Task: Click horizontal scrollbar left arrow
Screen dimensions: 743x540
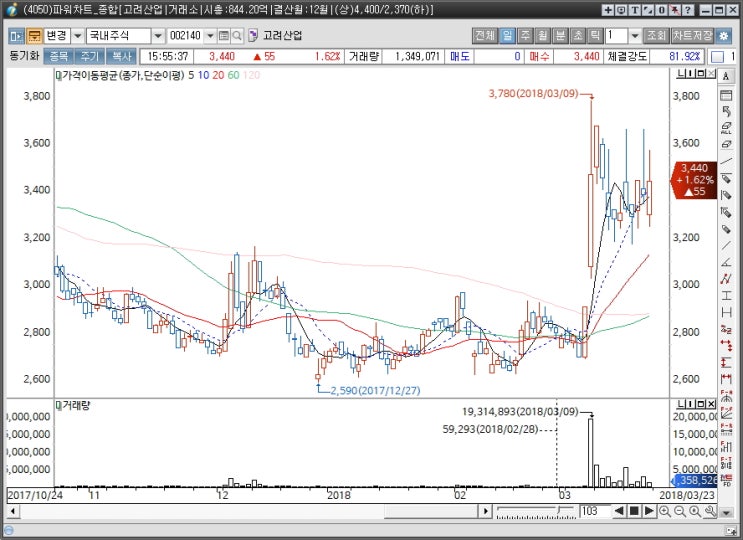Action: 13,512
